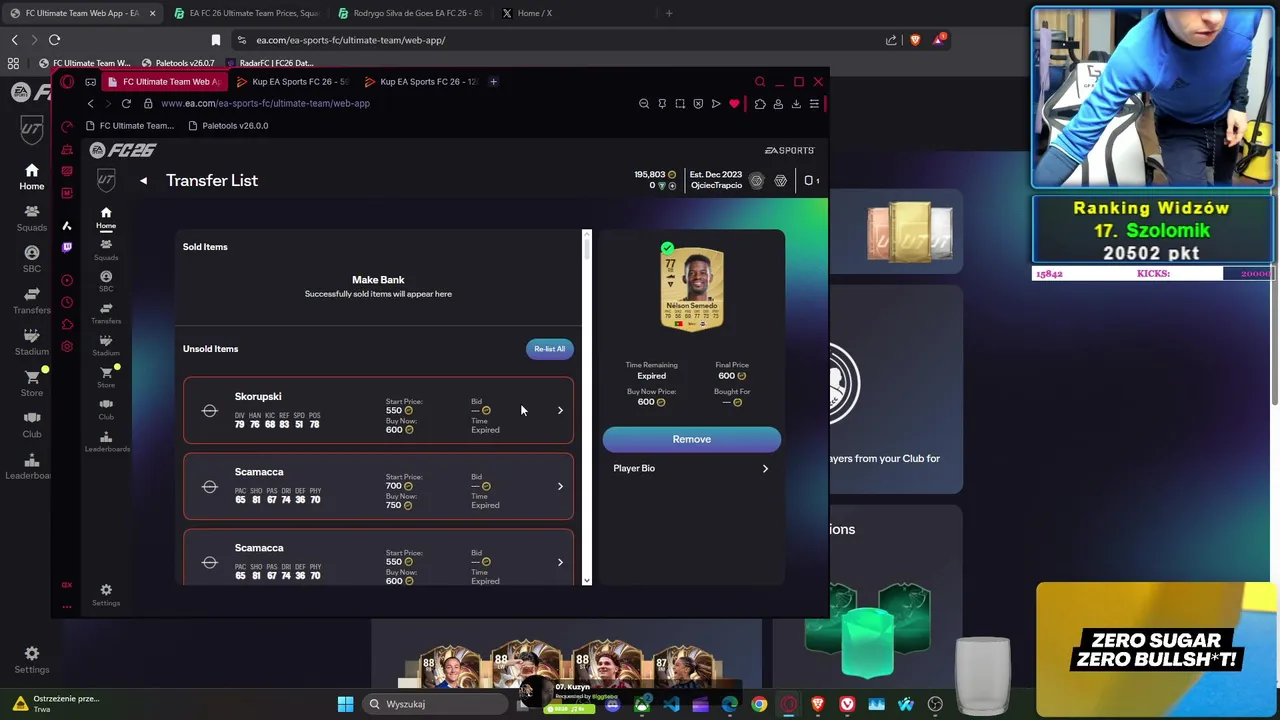Open Paletools v26.0.0 bookmark in Opera
Image resolution: width=1280 pixels, height=720 pixels.
coord(227,126)
